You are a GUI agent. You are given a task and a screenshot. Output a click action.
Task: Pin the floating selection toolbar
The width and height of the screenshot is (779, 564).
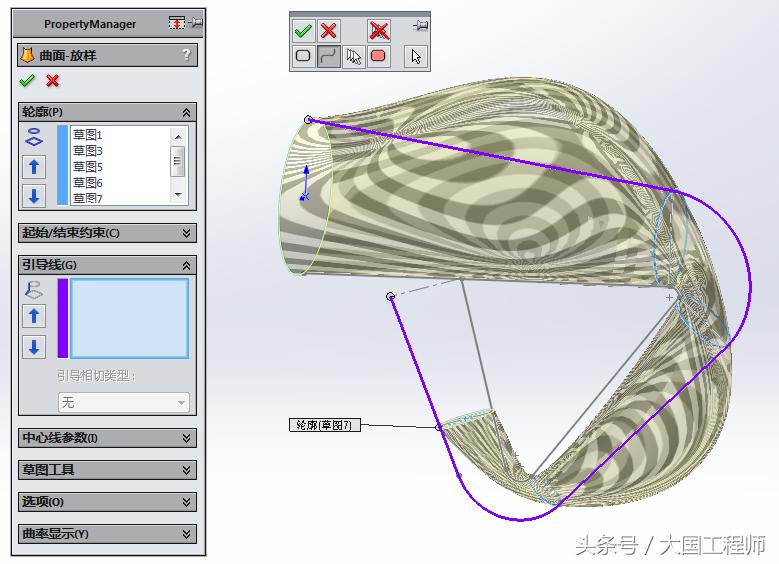[420, 25]
